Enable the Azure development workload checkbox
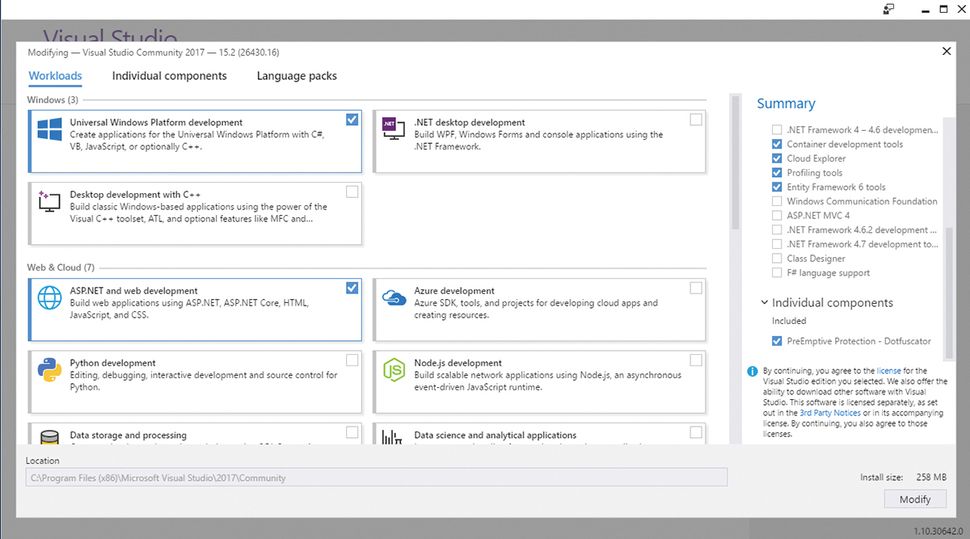 point(696,288)
